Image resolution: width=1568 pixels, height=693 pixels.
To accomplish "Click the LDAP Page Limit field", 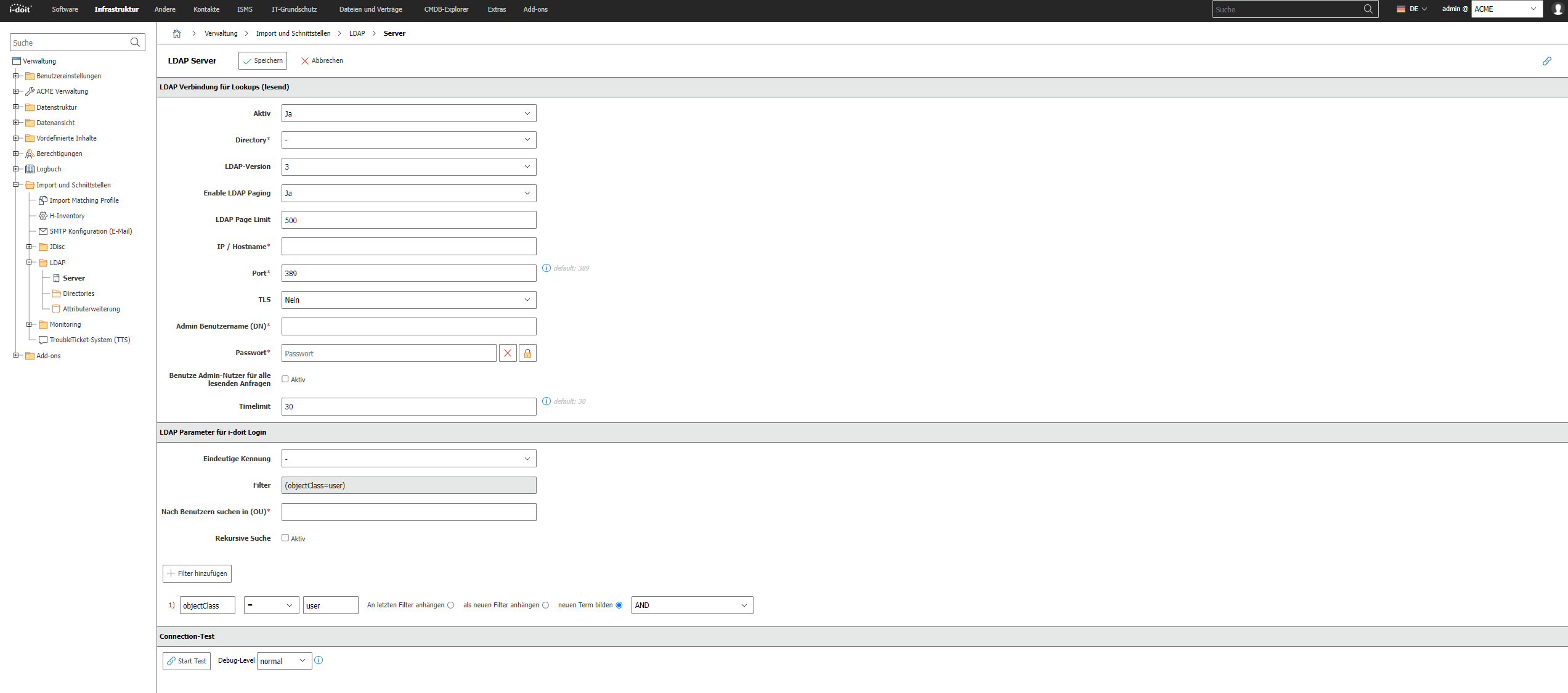I will 408,220.
